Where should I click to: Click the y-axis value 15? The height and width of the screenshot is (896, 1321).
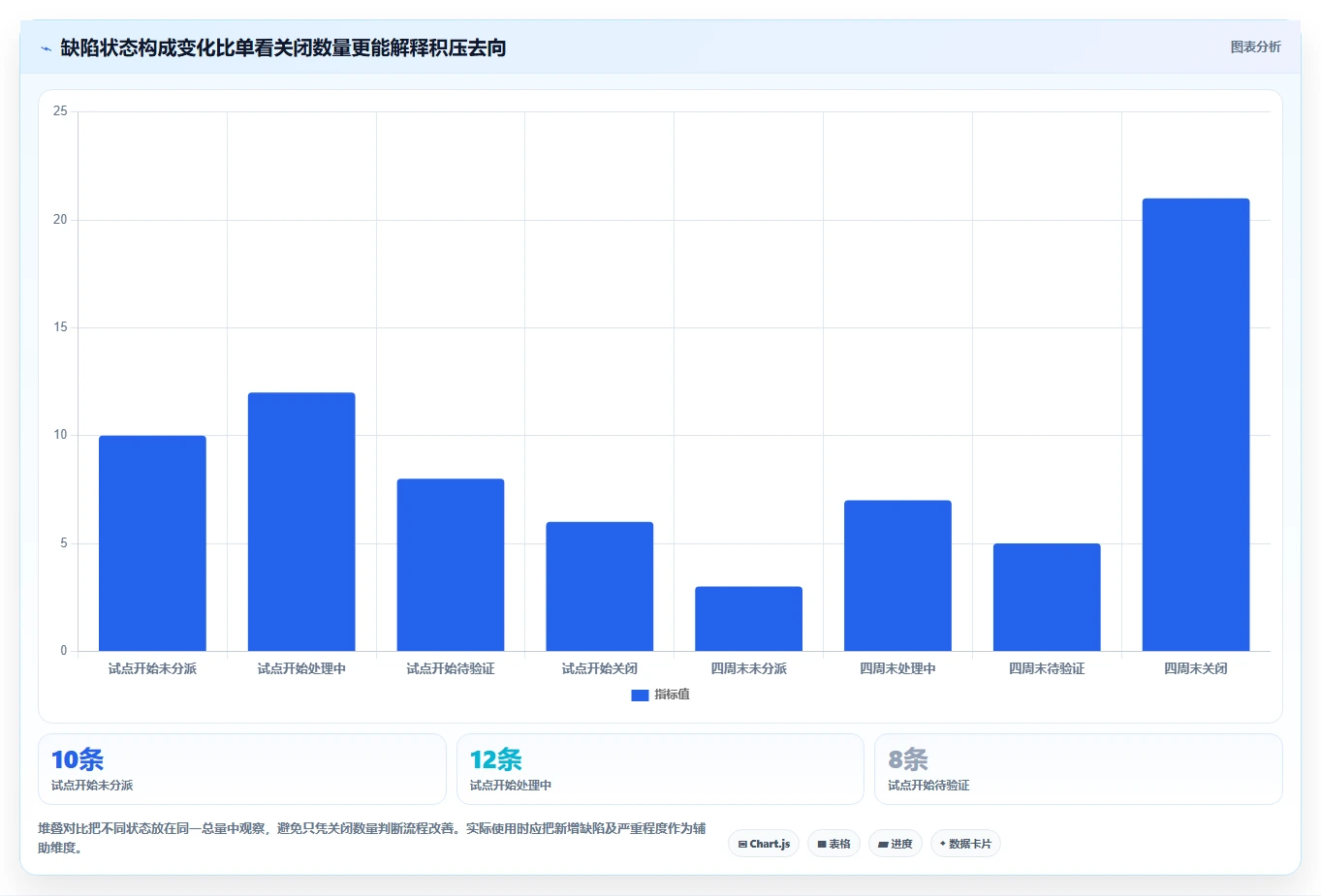pos(60,327)
